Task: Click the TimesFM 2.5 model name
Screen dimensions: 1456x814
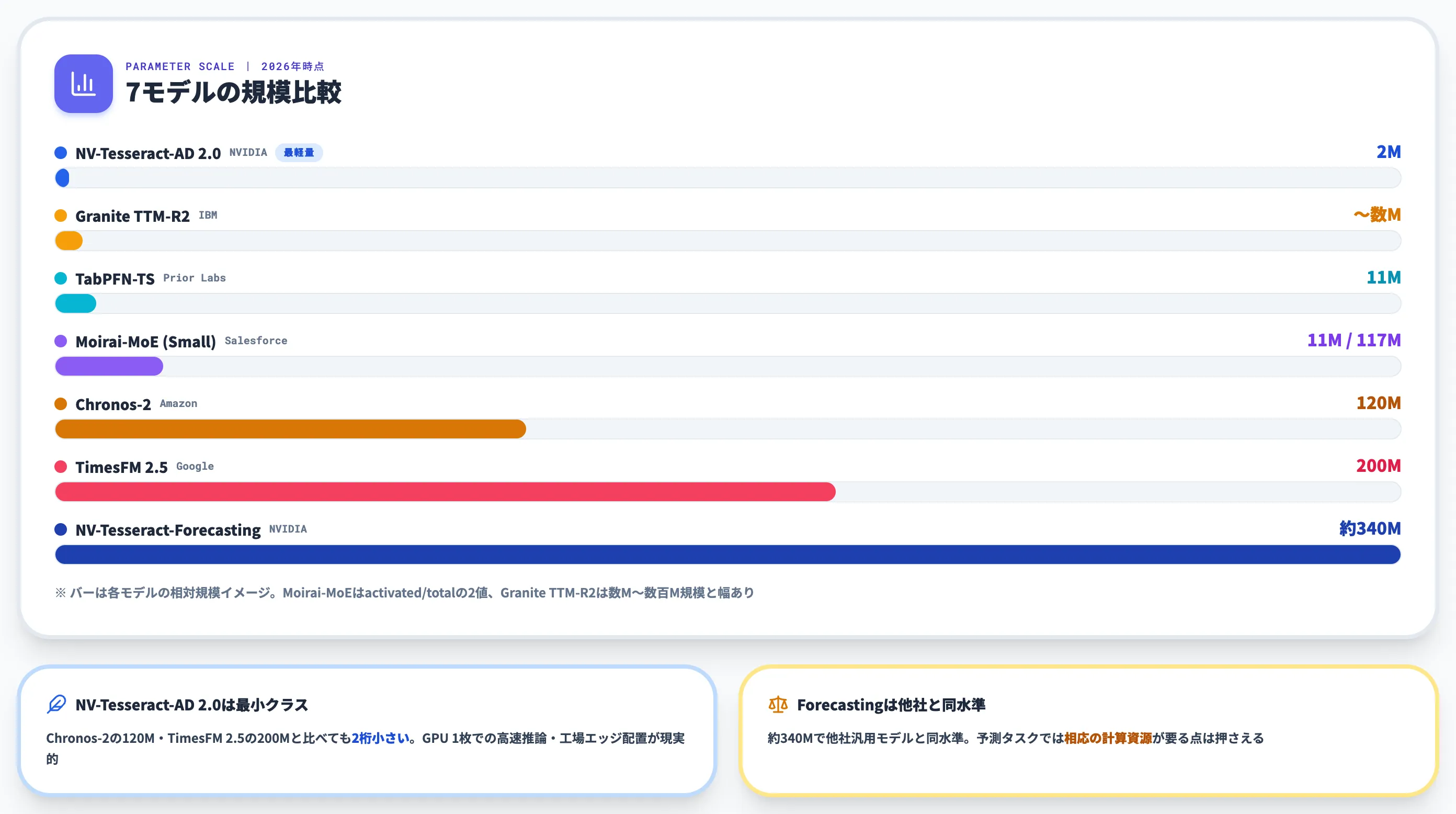Action: [x=121, y=467]
